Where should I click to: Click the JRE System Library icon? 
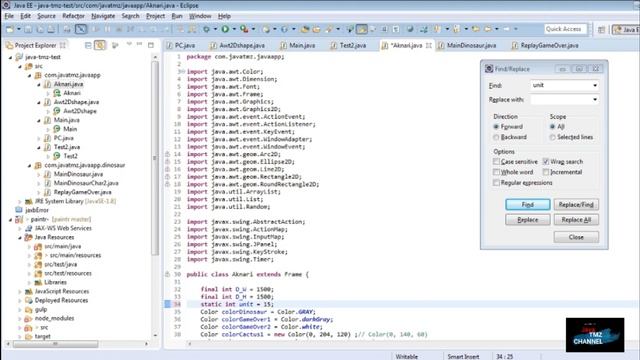point(29,201)
